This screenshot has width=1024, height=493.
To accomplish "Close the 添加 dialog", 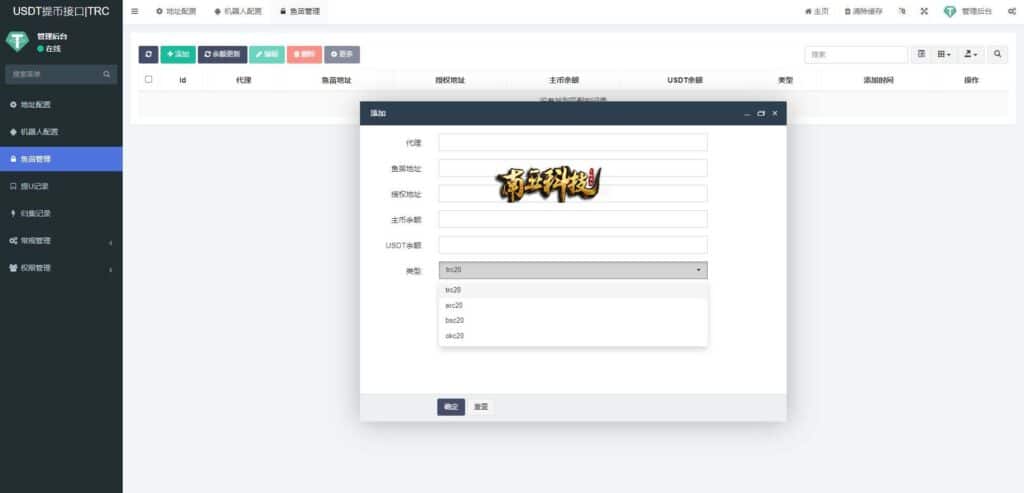I will [x=775, y=114].
